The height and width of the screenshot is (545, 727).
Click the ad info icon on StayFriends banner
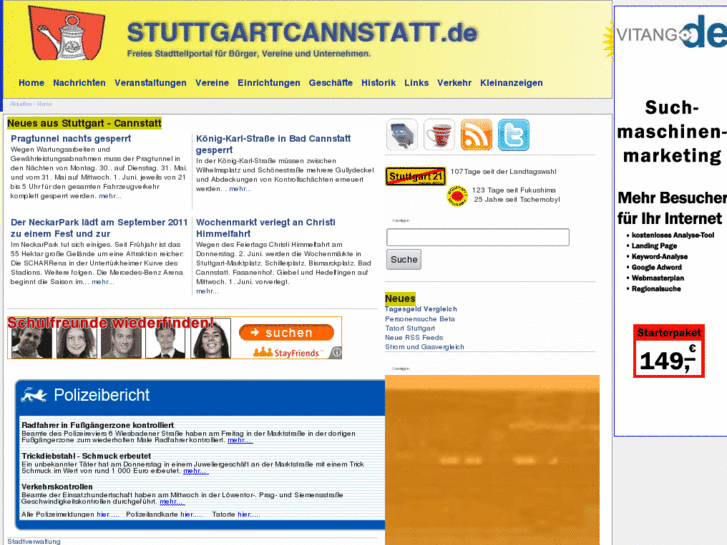[337, 353]
